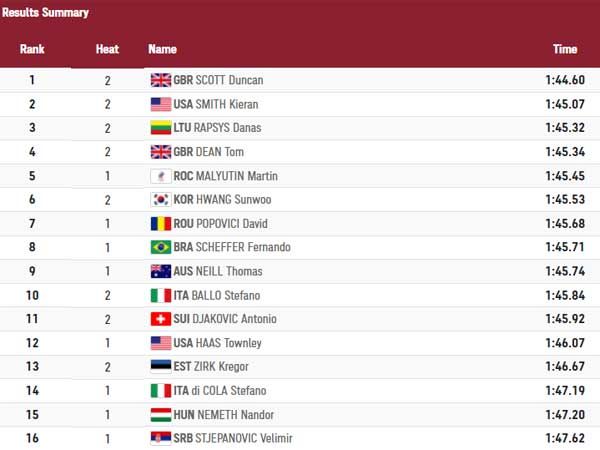Click the Brazil flag beside SCHEFFER Fernando
The image size is (600, 450).
point(160,247)
